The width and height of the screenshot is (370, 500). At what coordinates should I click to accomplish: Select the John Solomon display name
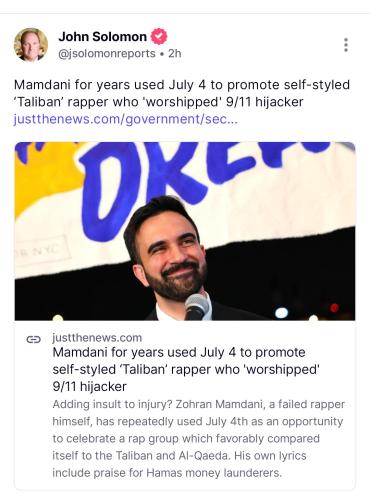(103, 36)
